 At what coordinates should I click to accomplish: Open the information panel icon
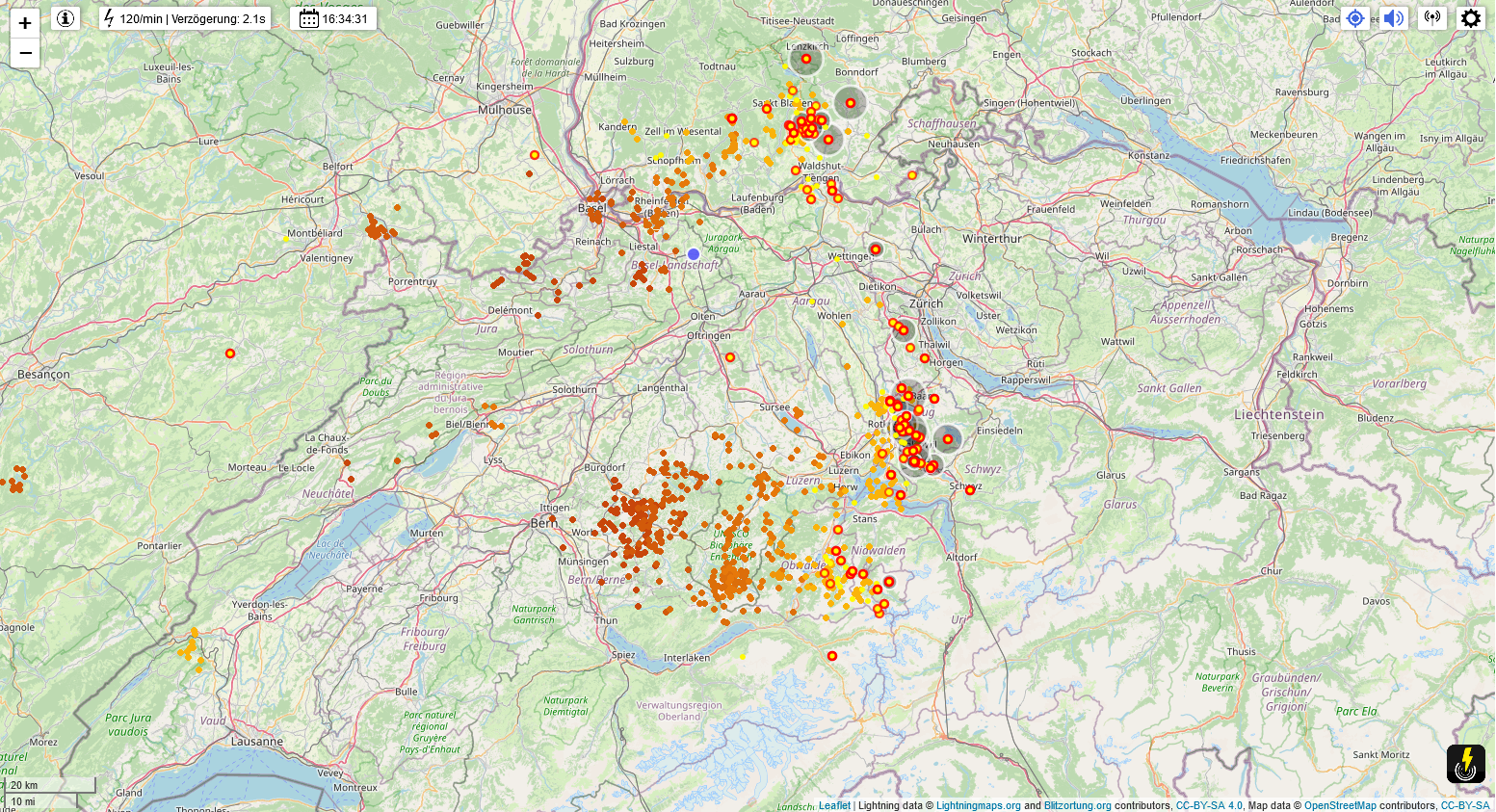click(x=65, y=18)
